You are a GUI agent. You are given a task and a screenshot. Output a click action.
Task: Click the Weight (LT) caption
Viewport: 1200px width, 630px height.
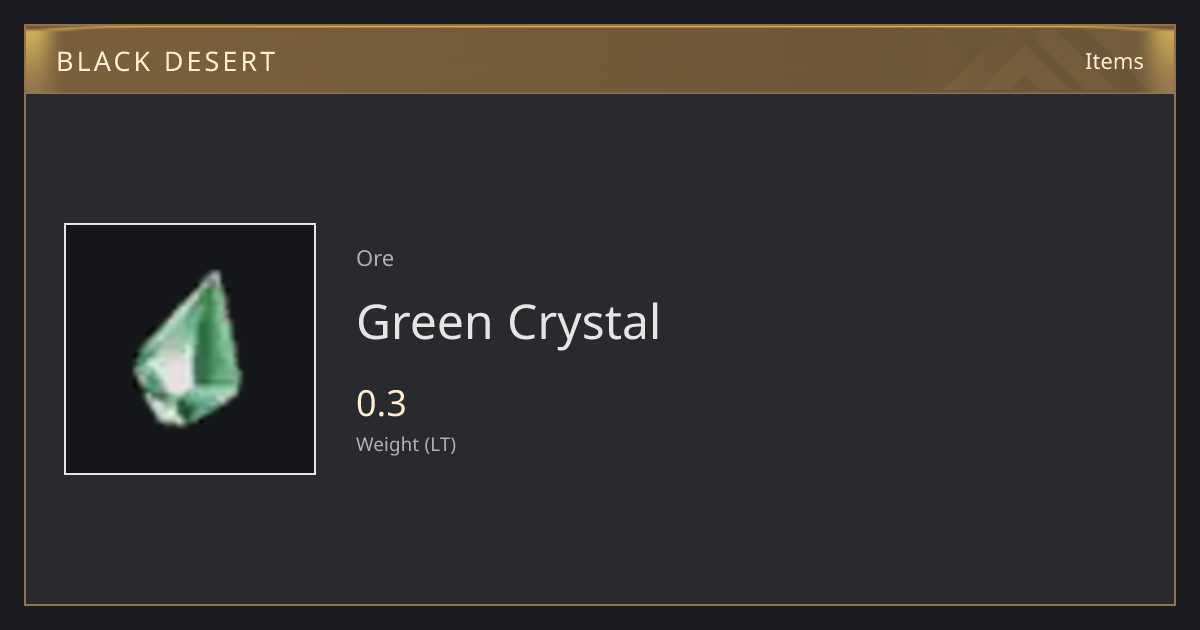pos(406,444)
